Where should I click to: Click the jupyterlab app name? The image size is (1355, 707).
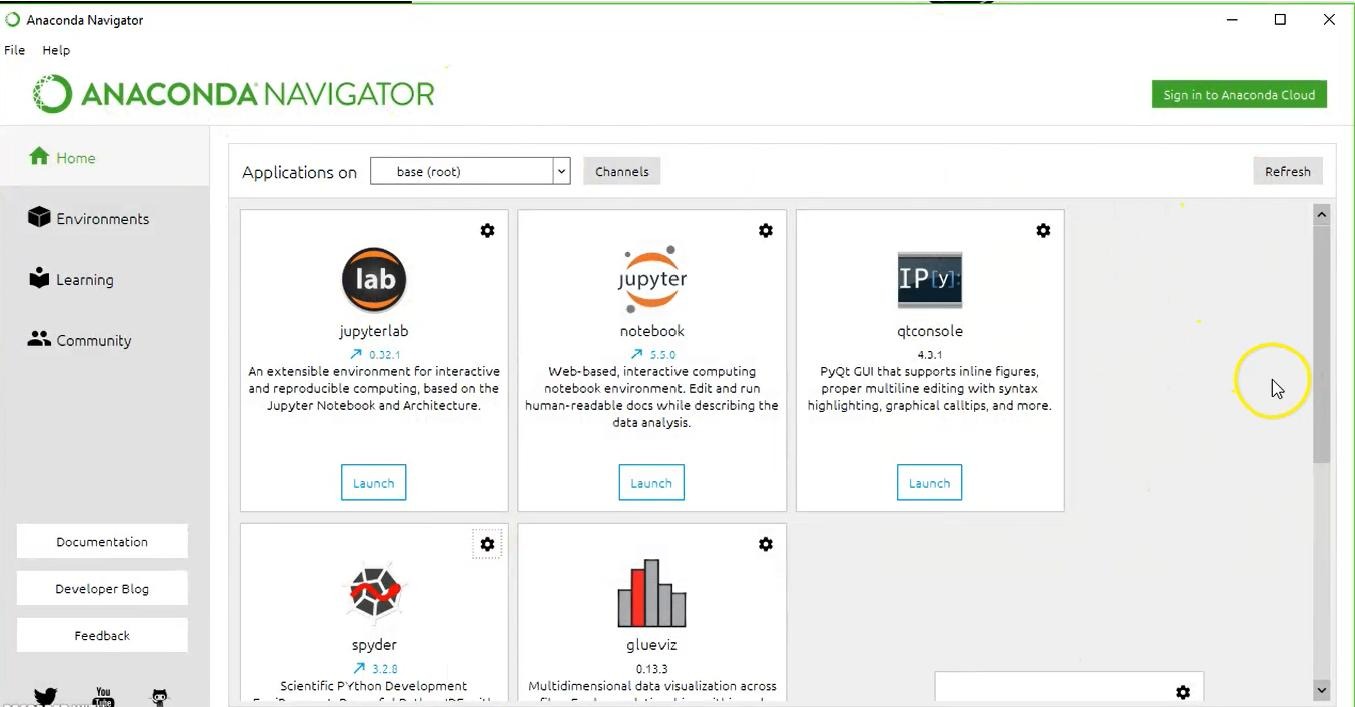(374, 331)
